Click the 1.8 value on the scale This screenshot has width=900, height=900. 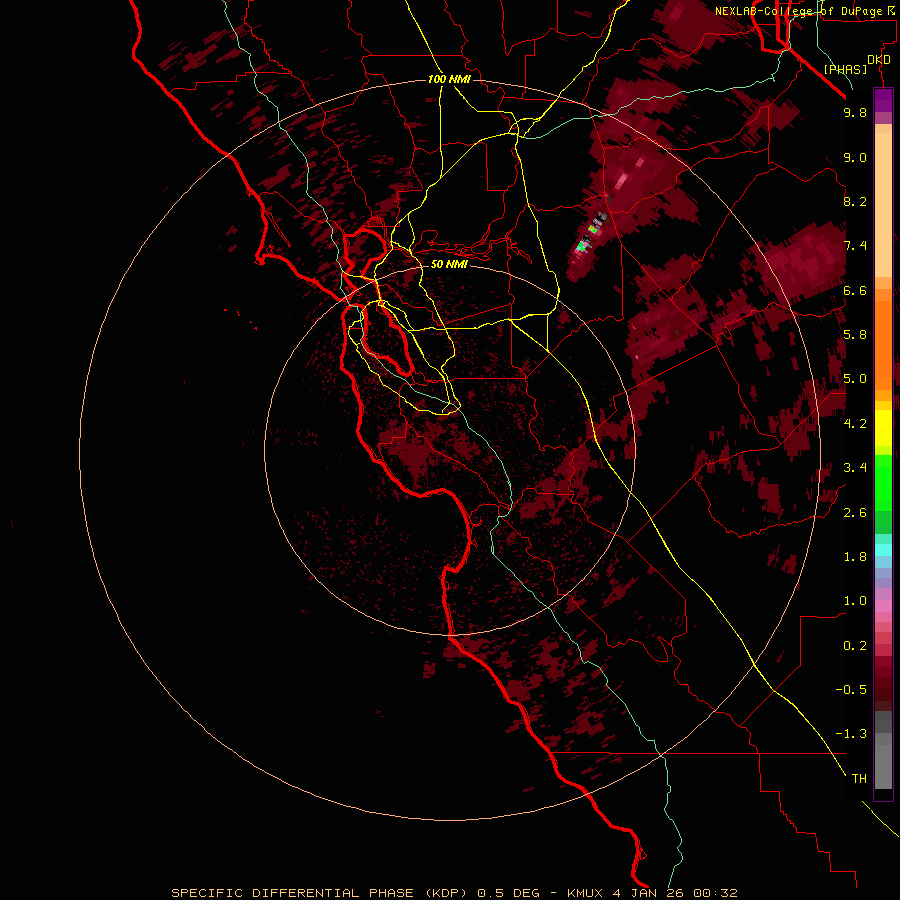coord(855,557)
